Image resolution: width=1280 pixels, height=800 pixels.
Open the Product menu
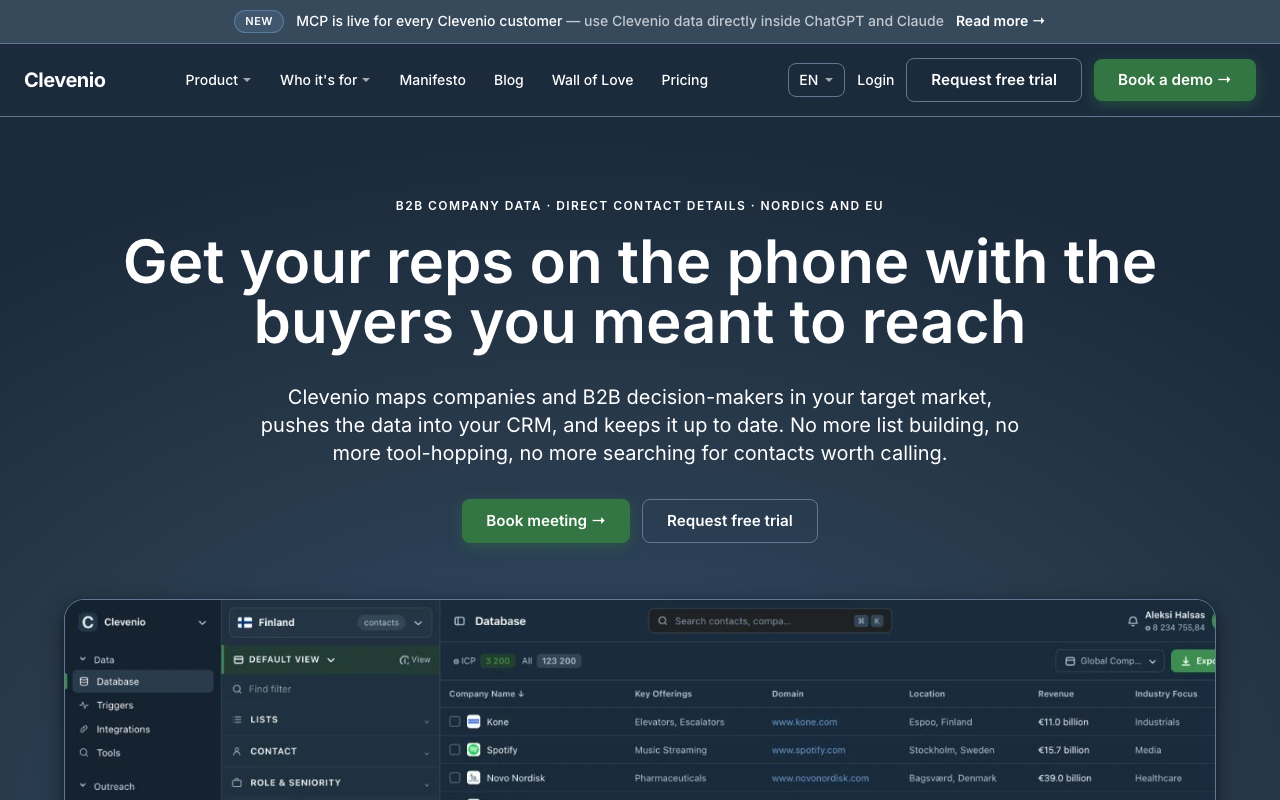218,80
